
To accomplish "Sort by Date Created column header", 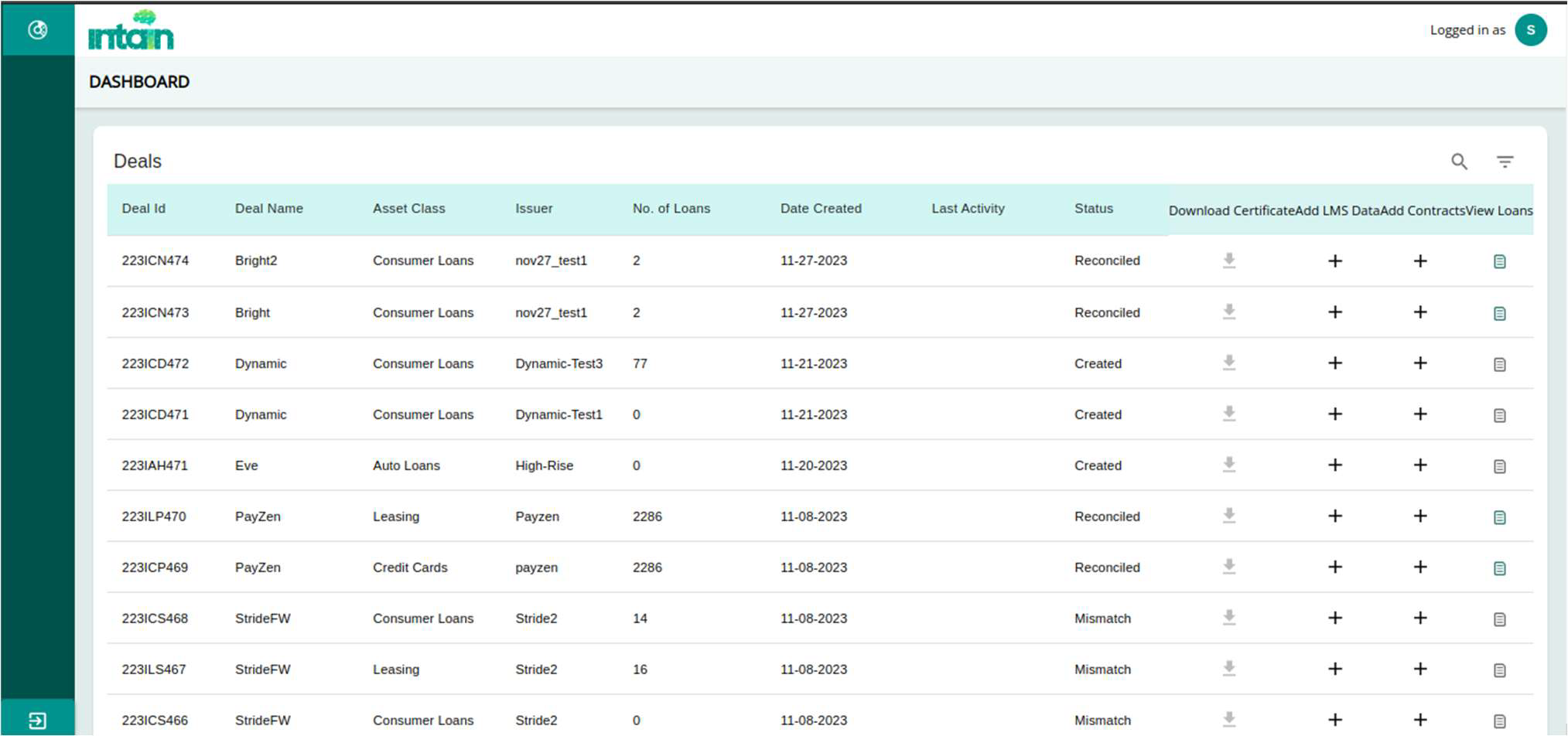I will [x=820, y=209].
